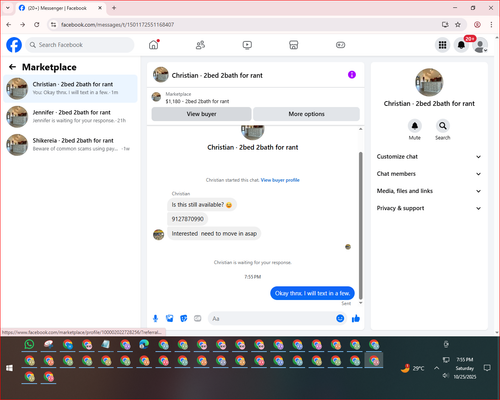
Task: Click the sent 'Okay thnx' message bubble
Action: [x=312, y=293]
